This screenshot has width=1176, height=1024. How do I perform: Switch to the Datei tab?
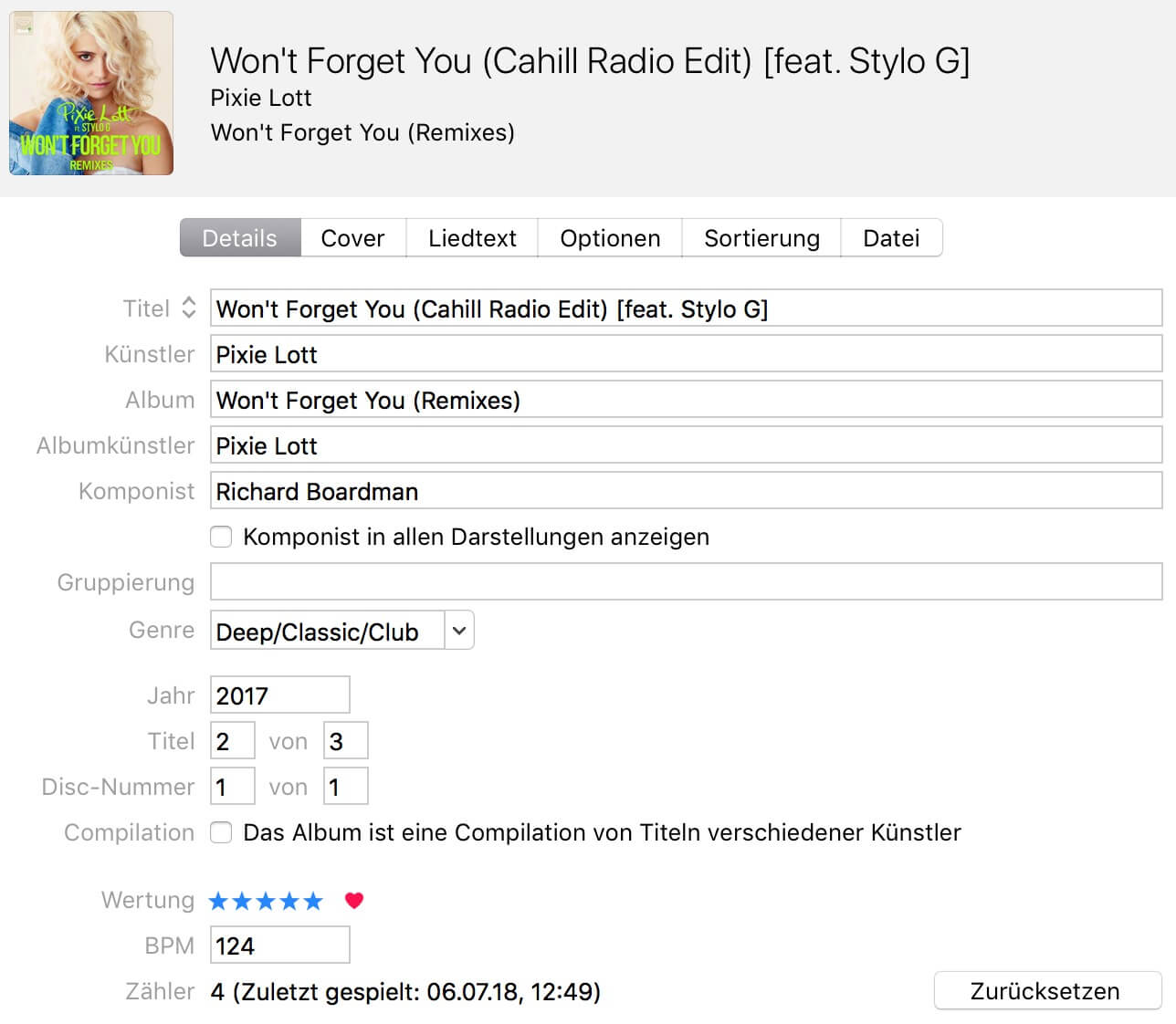891,238
